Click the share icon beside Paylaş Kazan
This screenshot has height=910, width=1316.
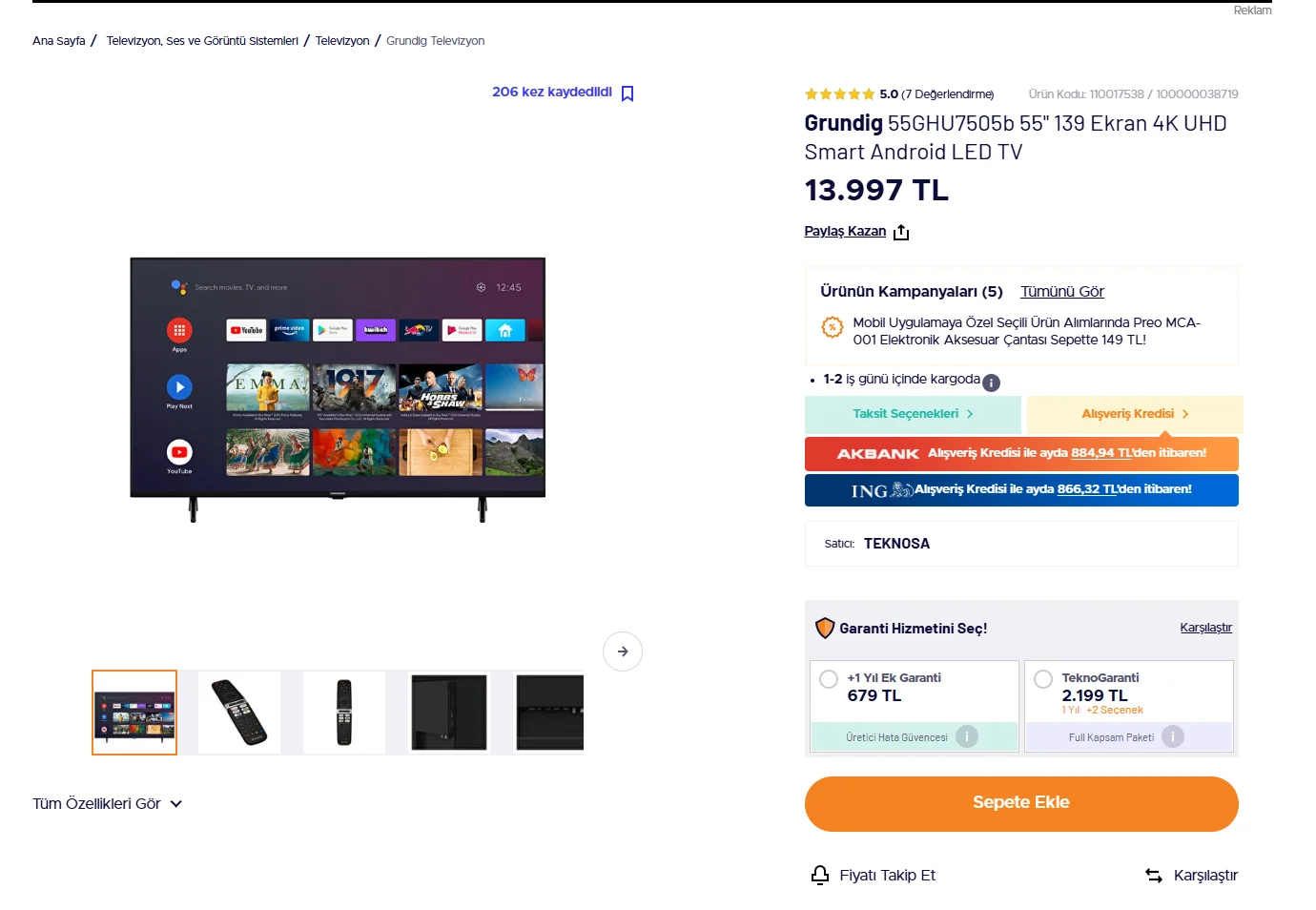901,232
